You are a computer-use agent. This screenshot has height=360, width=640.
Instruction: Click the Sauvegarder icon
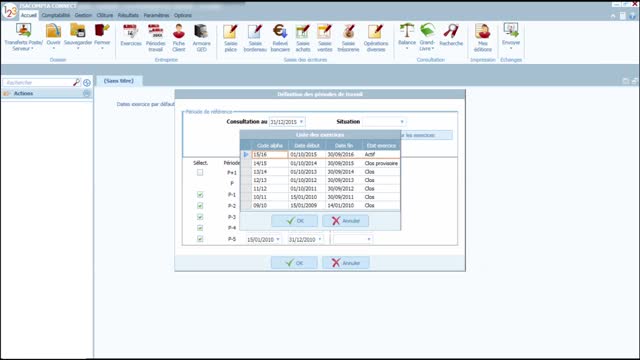tap(78, 31)
